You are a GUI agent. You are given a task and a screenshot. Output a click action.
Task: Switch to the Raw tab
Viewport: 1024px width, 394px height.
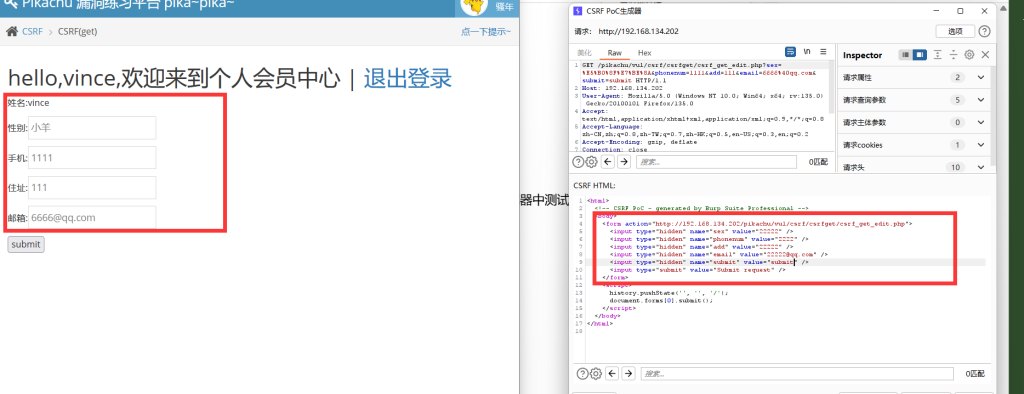click(x=615, y=52)
